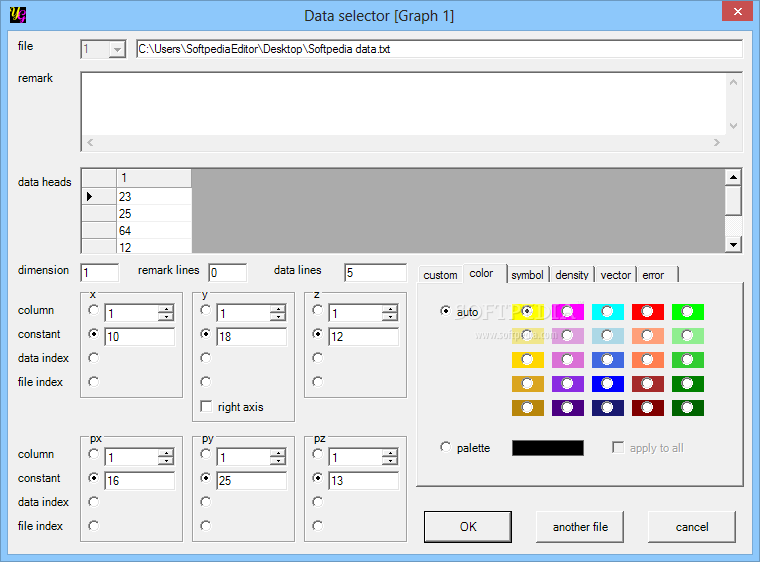Screen dimensions: 760x562
Task: Select the px column radio button
Action: [x=94, y=454]
